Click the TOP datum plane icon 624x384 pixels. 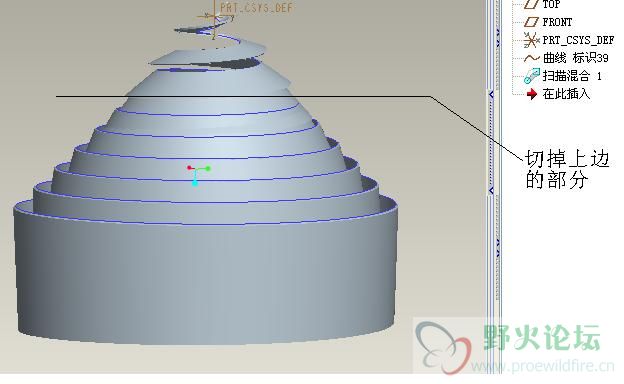pos(531,4)
